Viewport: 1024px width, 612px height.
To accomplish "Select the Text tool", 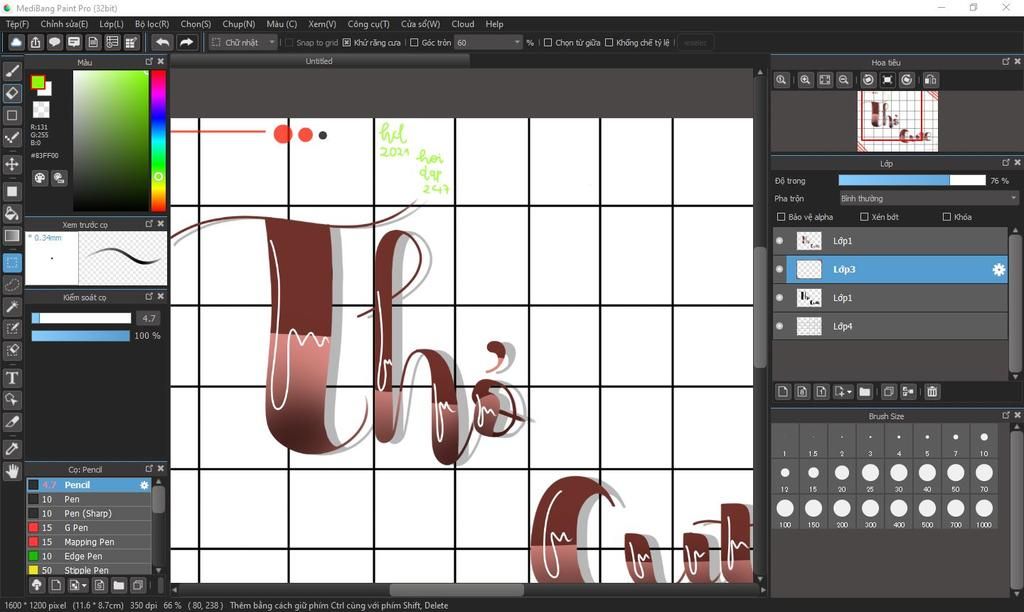I will coord(12,378).
